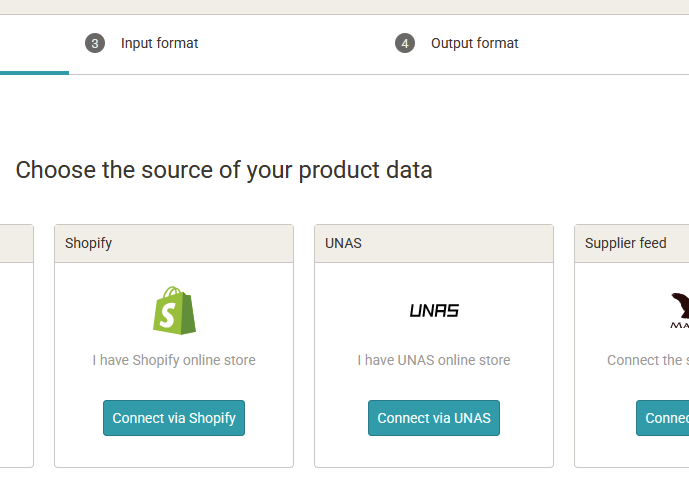Image resolution: width=689 pixels, height=482 pixels.
Task: Click the Supplier feed card description text
Action: coord(648,360)
